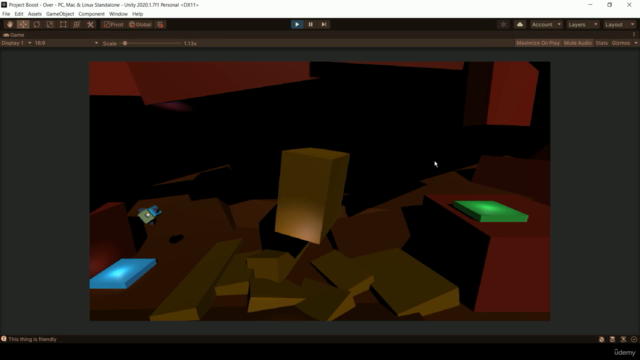Select the Move tool
Screen dimensions: 640x360
(23, 24)
